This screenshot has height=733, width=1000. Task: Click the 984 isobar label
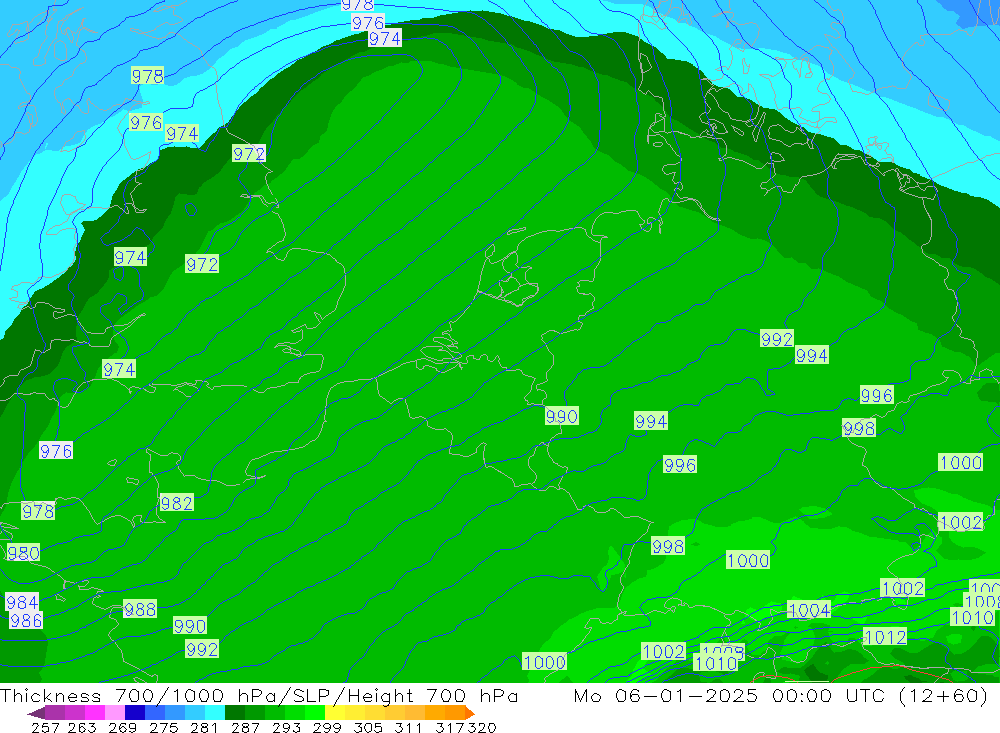tap(22, 602)
